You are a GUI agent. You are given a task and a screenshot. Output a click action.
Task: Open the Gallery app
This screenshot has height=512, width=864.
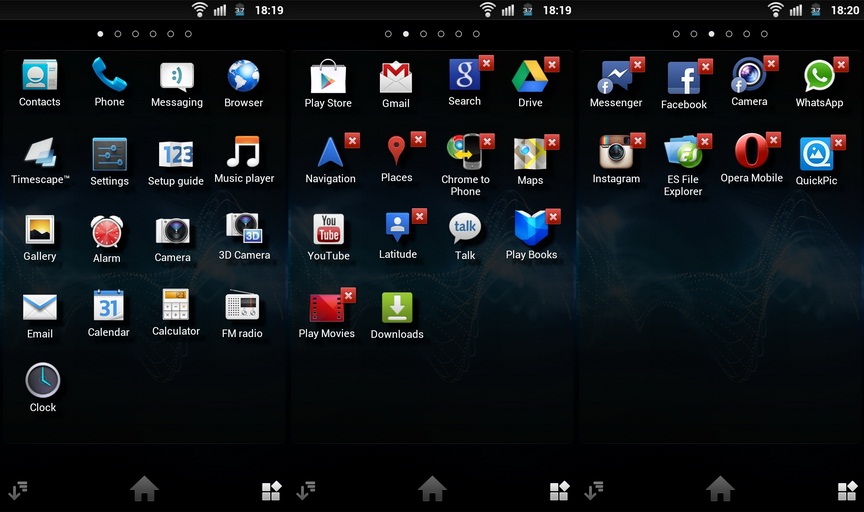[x=39, y=229]
